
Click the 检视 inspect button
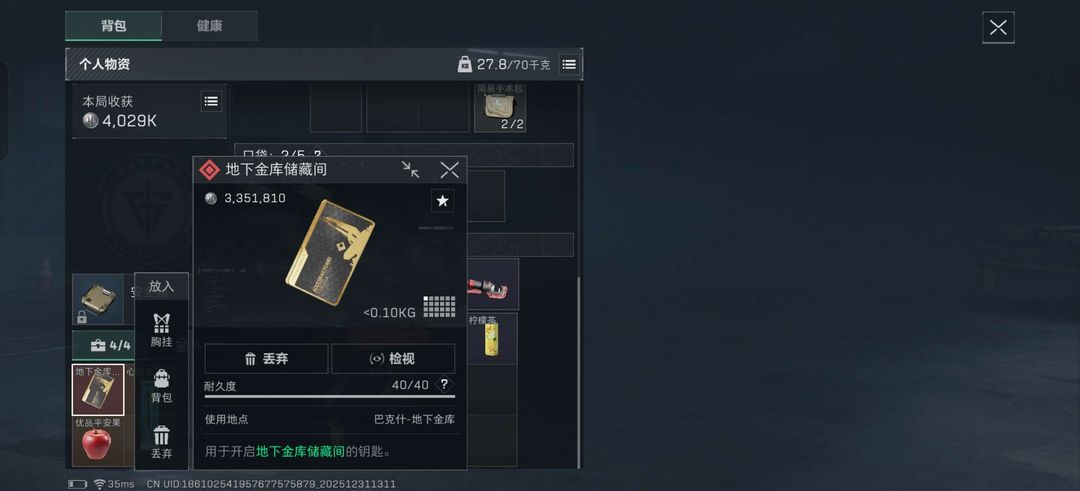pyautogui.click(x=393, y=359)
